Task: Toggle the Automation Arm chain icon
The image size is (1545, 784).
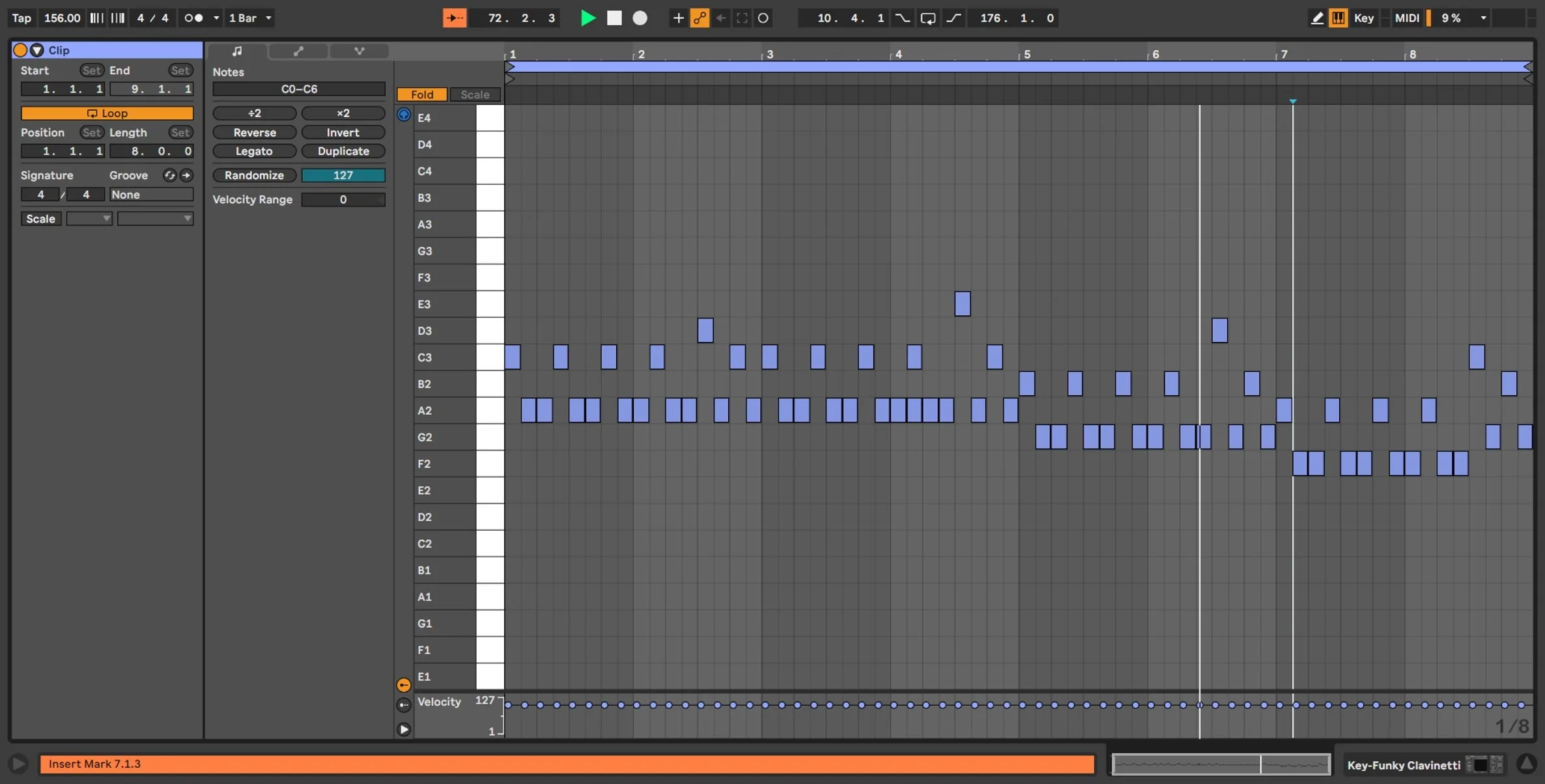Action: click(700, 18)
